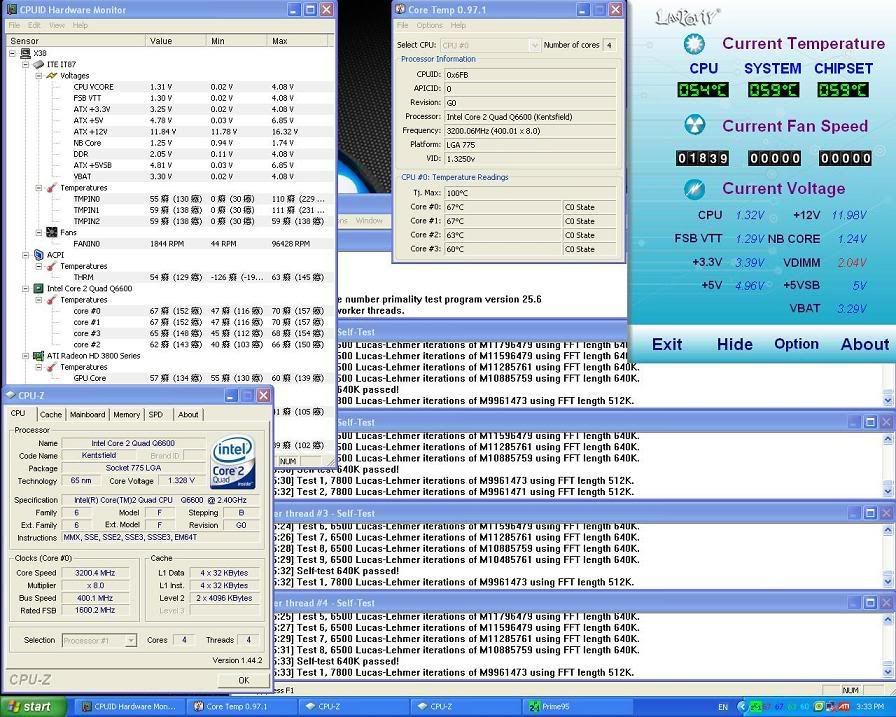Click Exit in the LanParty monitor
896x717 pixels.
[667, 344]
